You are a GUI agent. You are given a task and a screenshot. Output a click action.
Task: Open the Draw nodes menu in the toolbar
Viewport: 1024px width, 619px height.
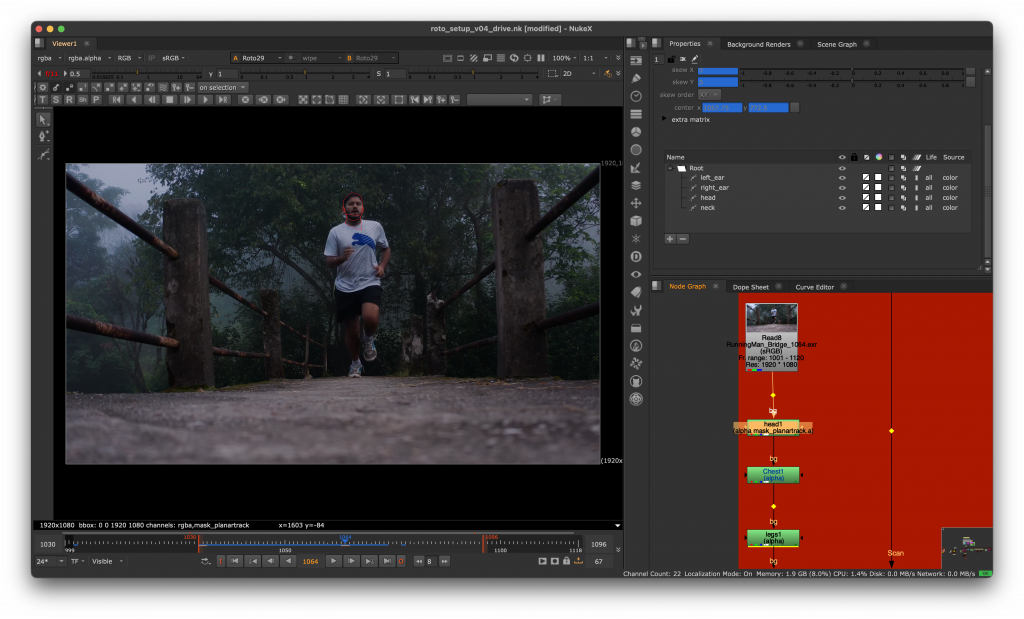pos(636,78)
